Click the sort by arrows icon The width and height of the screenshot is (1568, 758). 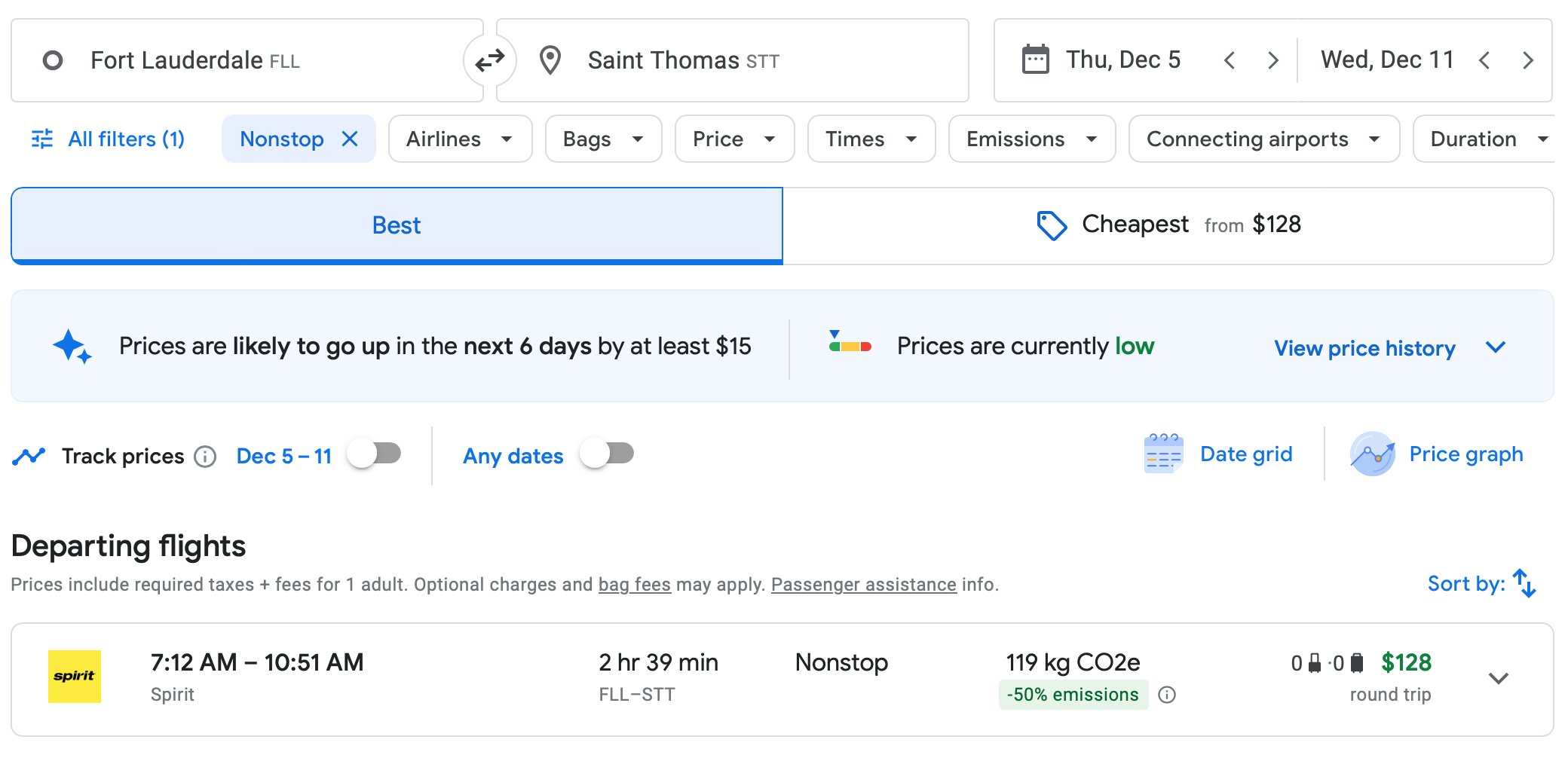pos(1524,583)
